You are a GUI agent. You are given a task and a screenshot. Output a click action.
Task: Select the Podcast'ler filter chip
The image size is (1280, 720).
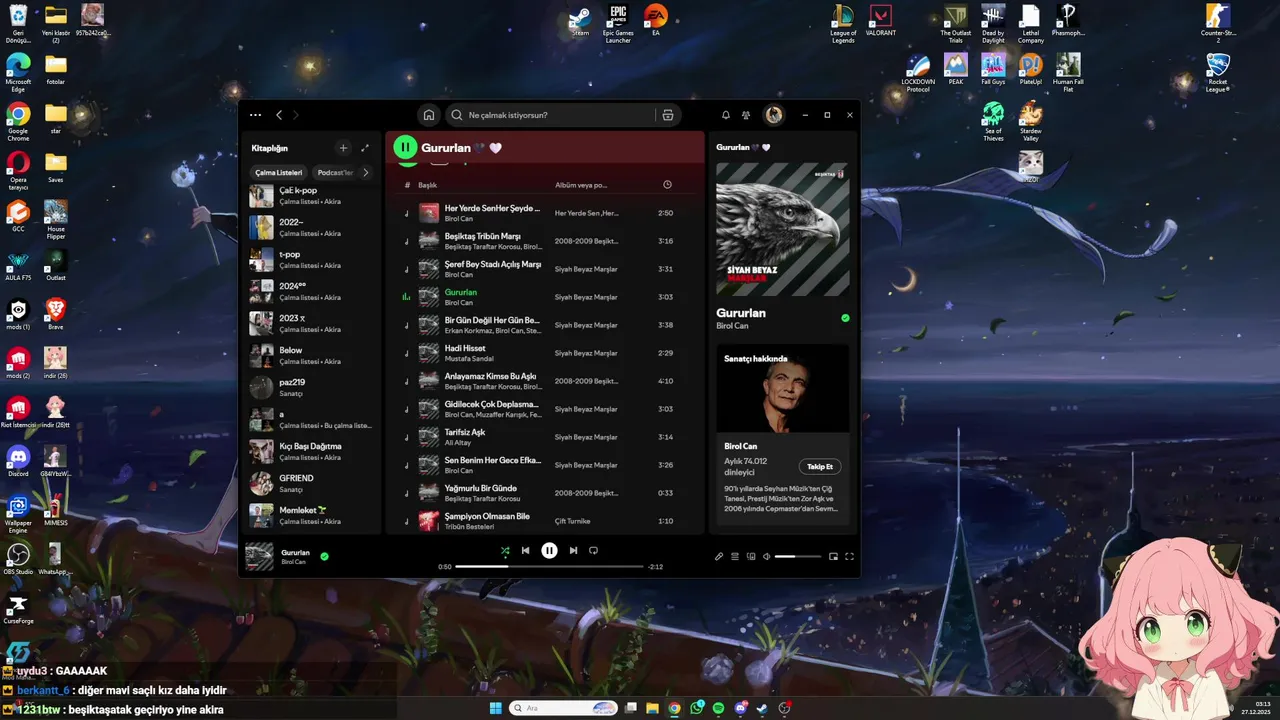point(335,172)
